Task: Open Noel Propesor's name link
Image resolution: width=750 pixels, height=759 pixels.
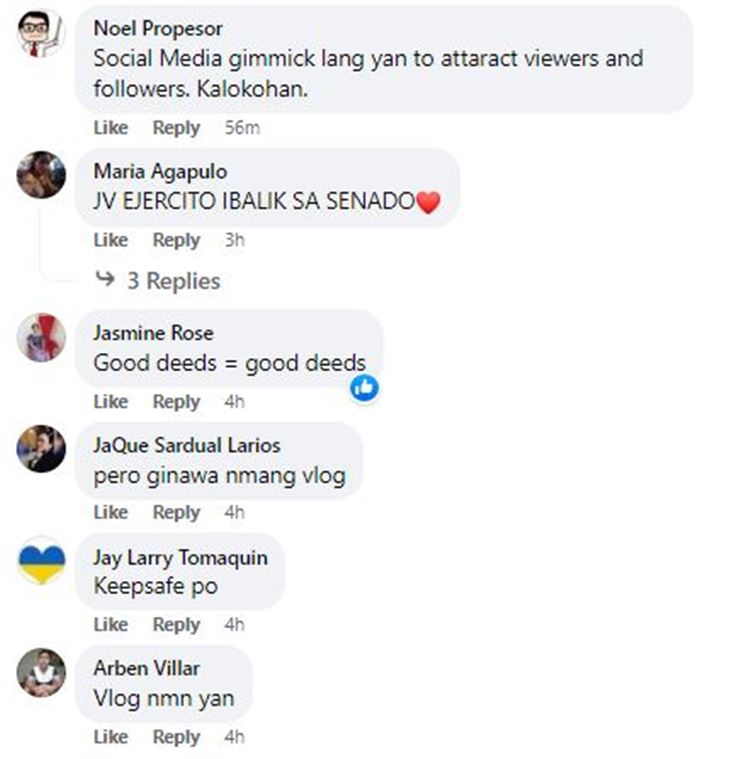Action: pos(158,29)
